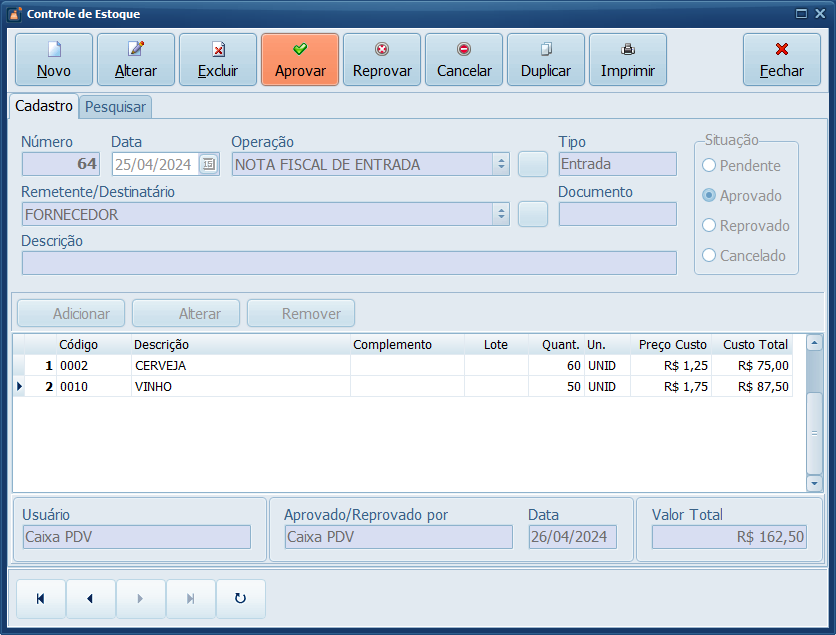
Task: Select the Reprovado situation option
Action: click(x=710, y=226)
